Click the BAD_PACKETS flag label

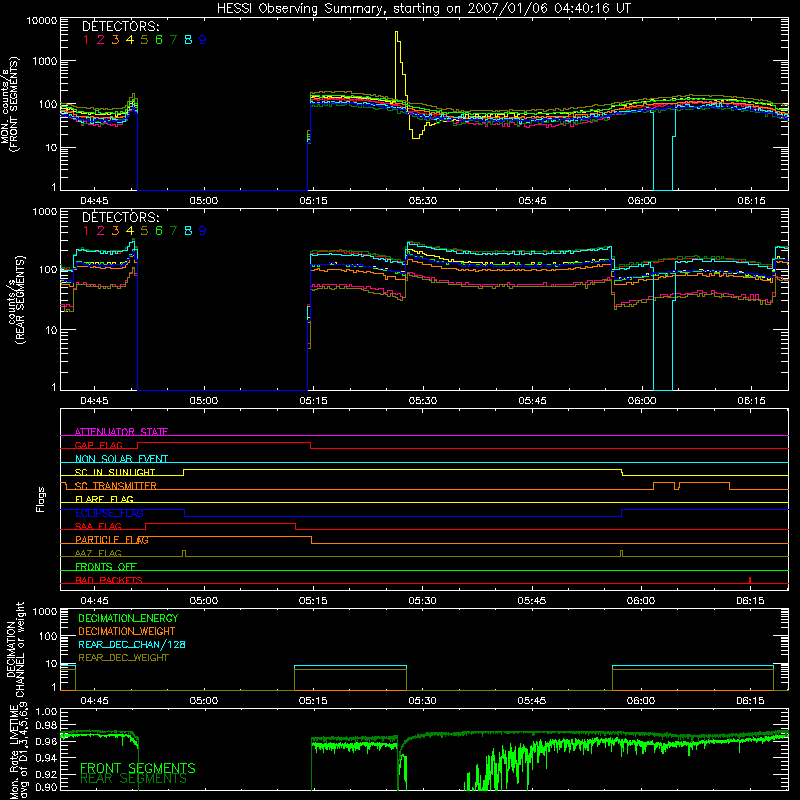tap(109, 580)
